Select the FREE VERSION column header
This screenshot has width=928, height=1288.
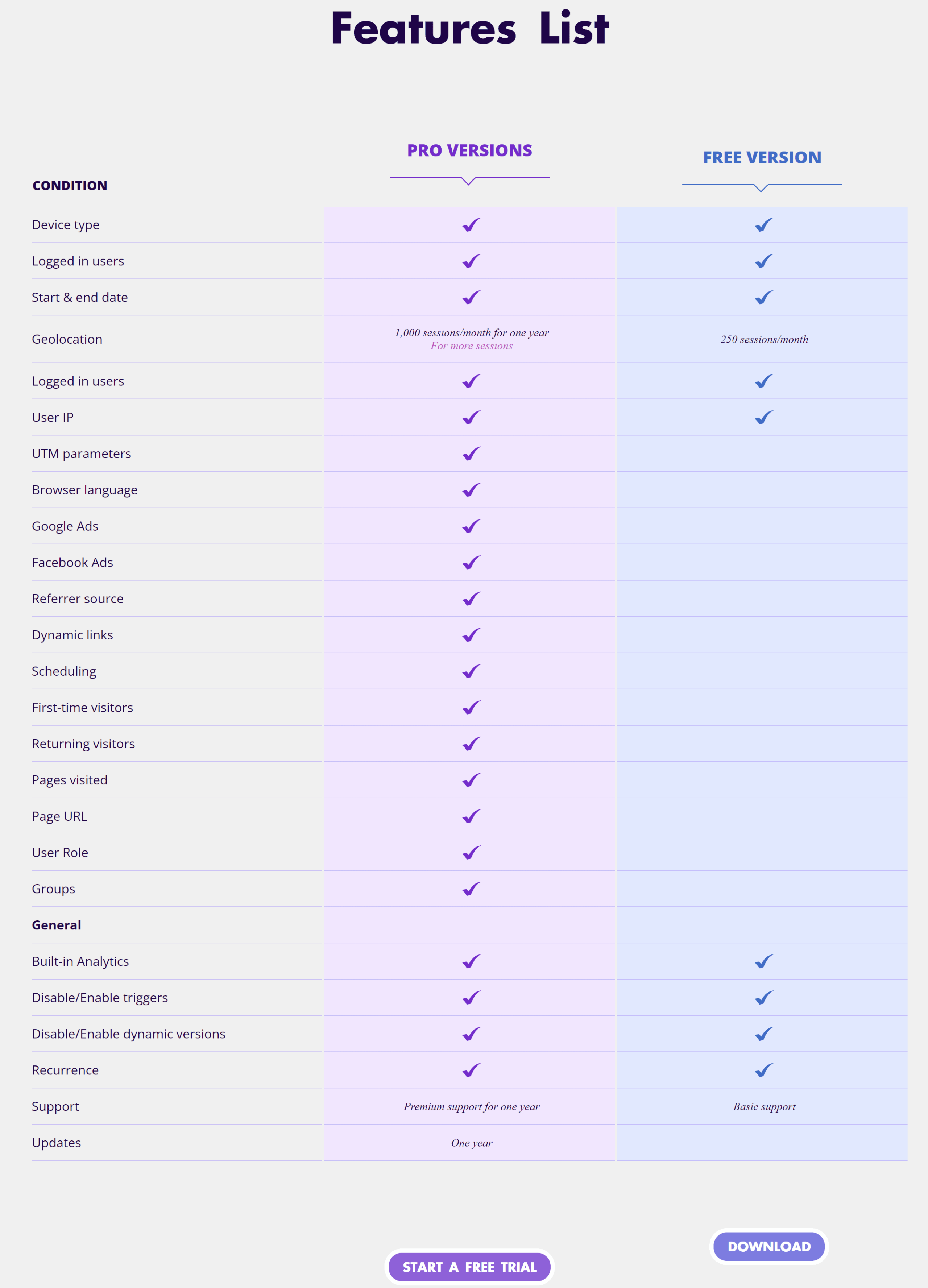tap(762, 157)
